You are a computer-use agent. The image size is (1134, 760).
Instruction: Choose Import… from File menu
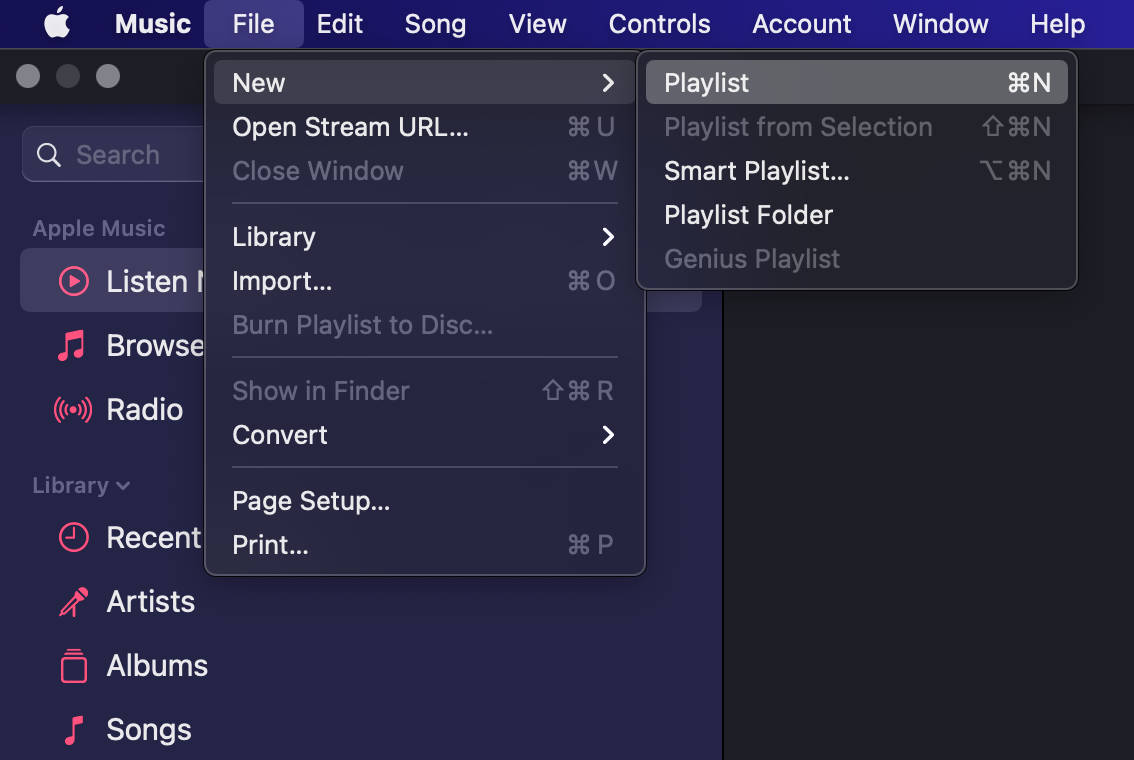pos(425,281)
